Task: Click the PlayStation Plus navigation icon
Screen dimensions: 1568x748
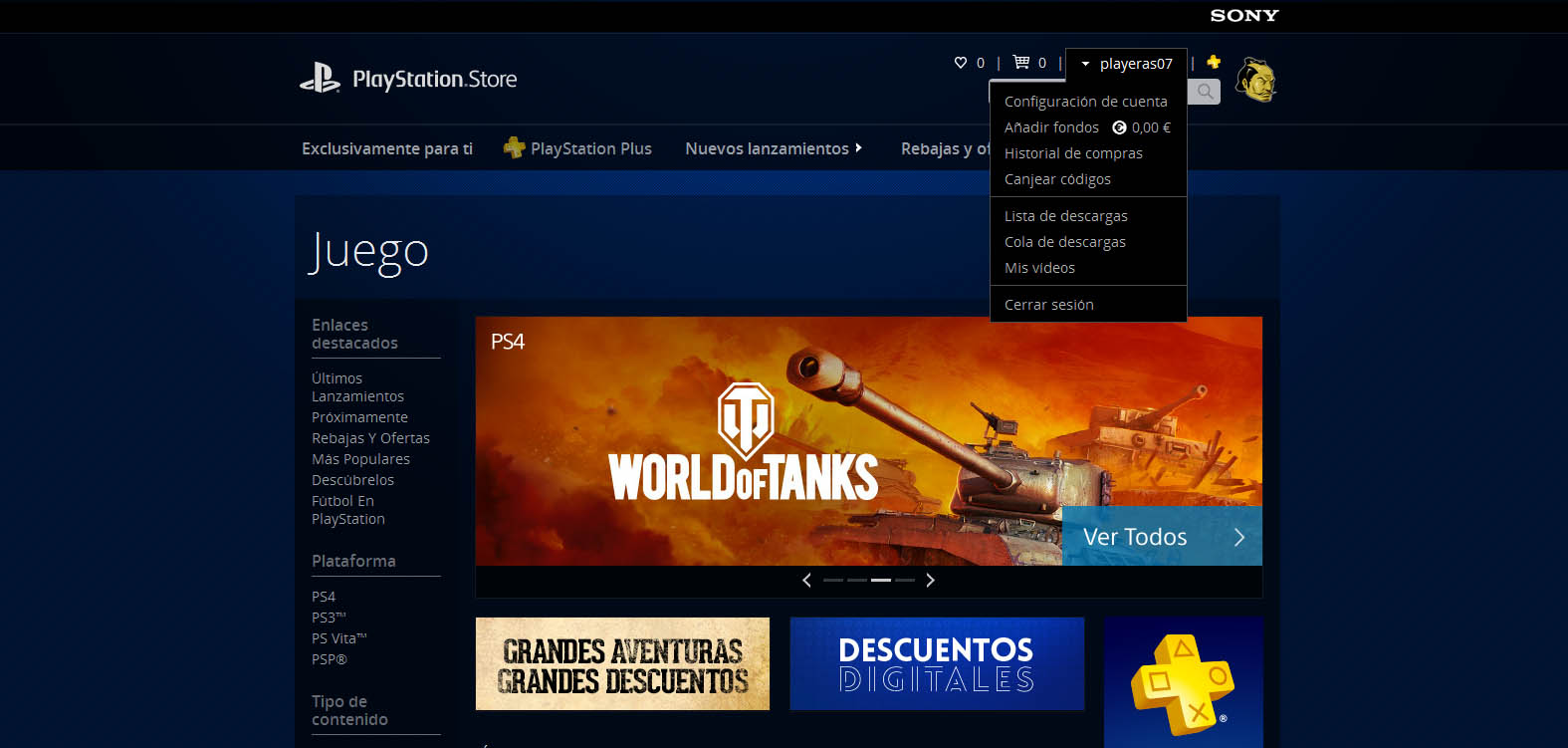Action: 514,147
